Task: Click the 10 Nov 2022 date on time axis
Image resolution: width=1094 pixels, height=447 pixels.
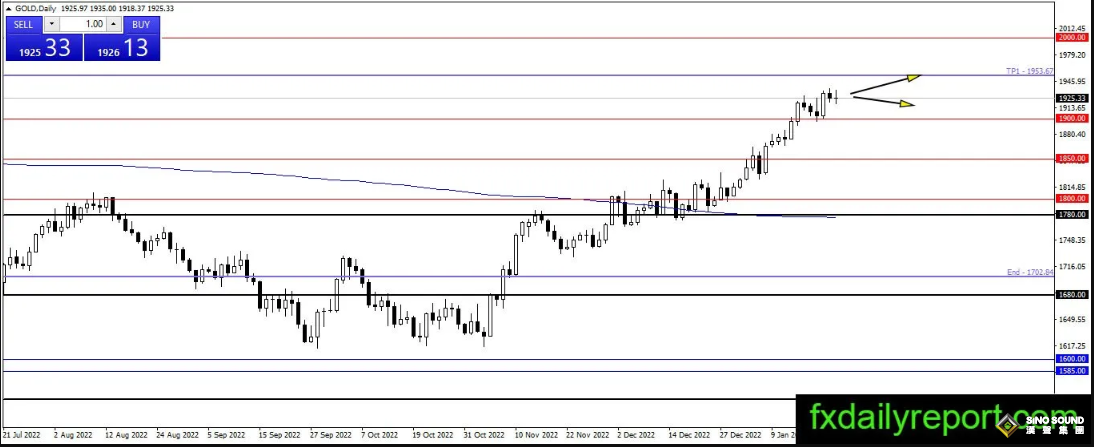Action: click(533, 436)
